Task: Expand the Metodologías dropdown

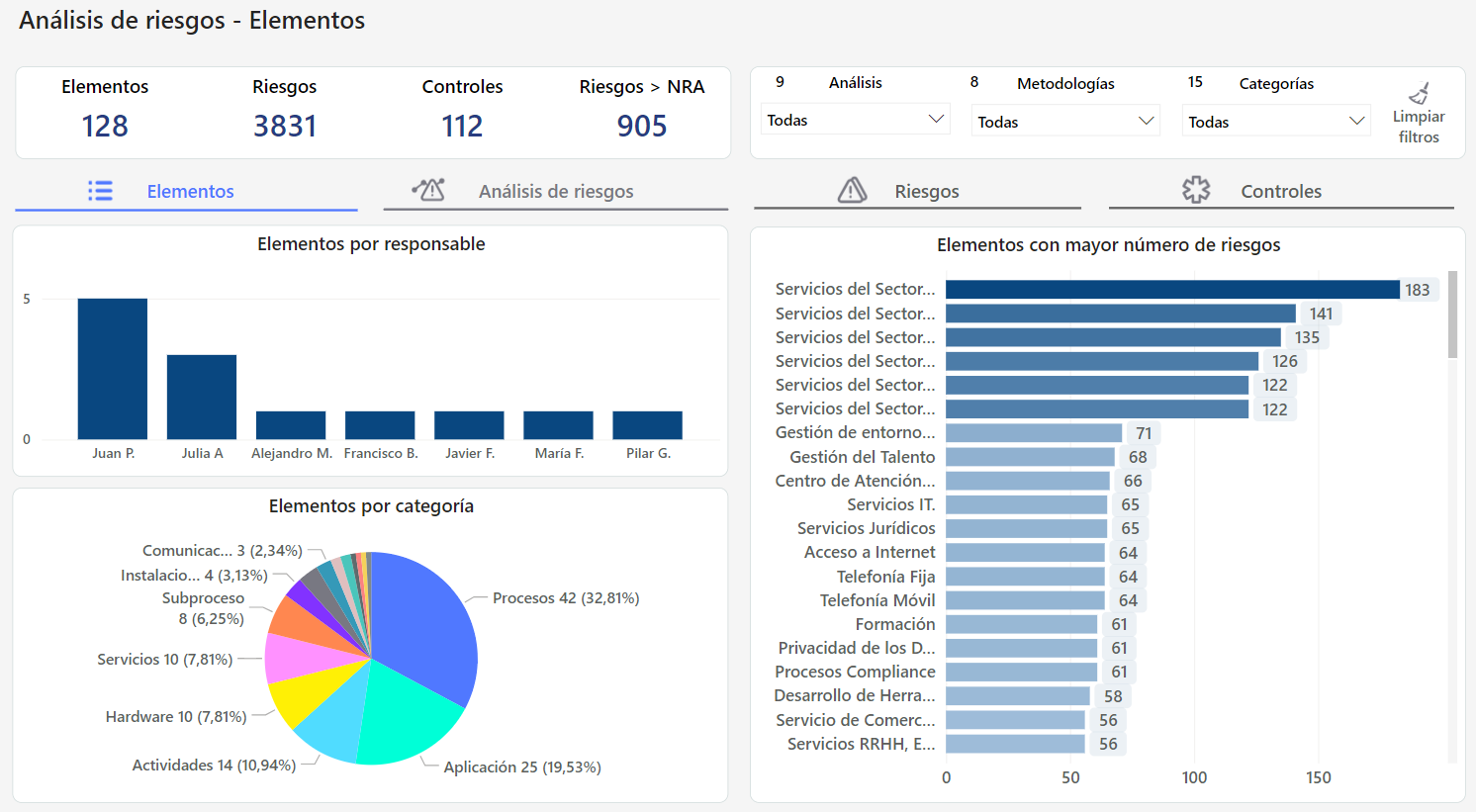Action: 1064,122
